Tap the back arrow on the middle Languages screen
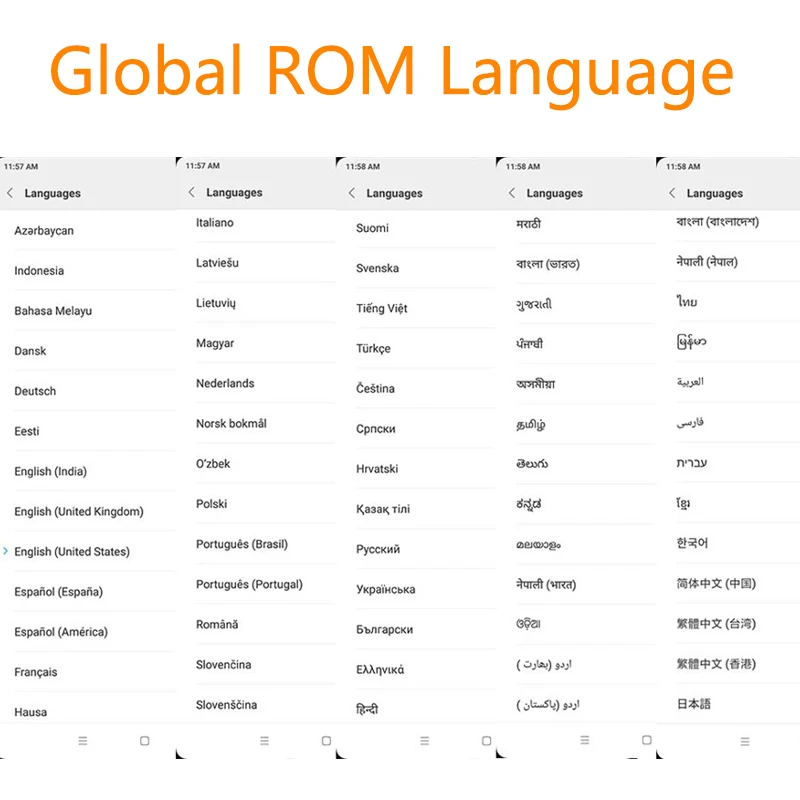The height and width of the screenshot is (800, 800). coord(351,192)
